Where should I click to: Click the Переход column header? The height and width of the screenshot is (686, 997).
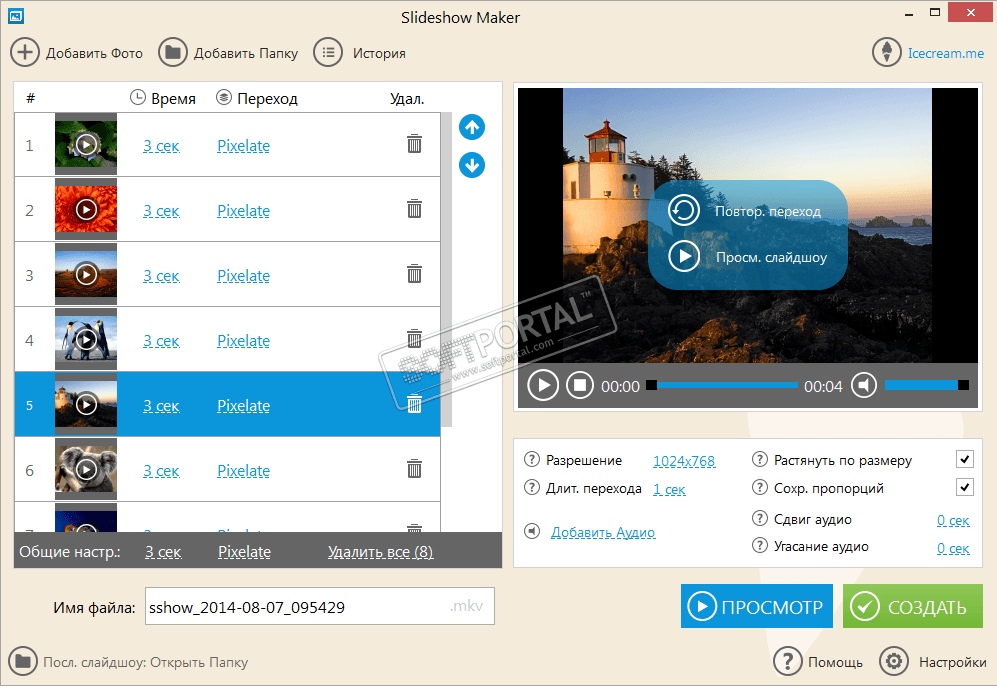click(x=257, y=98)
